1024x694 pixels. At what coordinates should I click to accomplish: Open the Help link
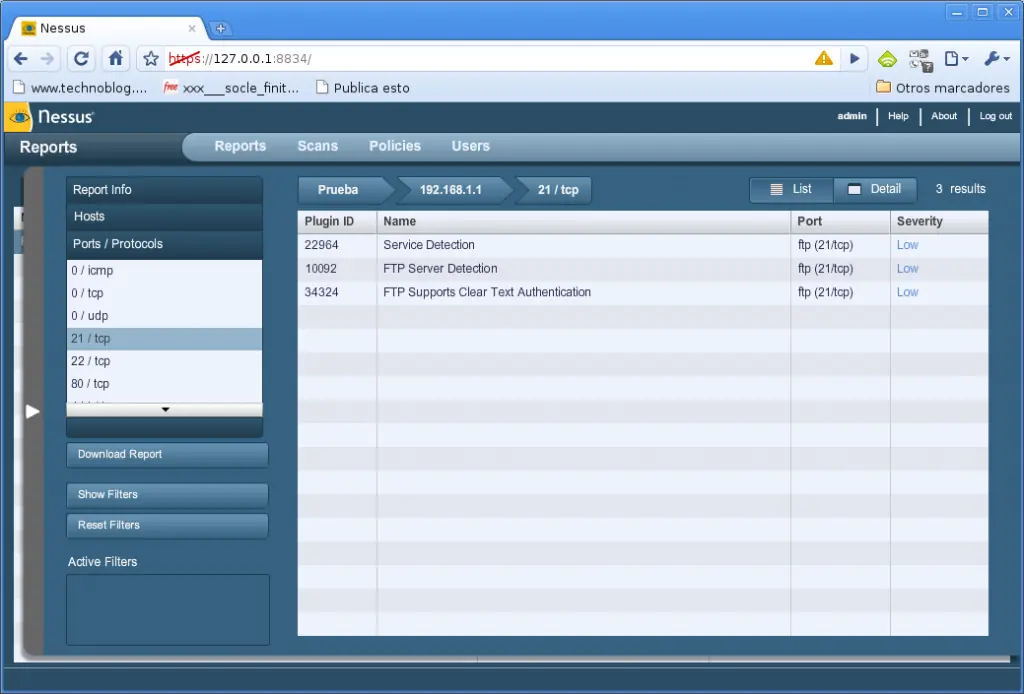click(898, 116)
